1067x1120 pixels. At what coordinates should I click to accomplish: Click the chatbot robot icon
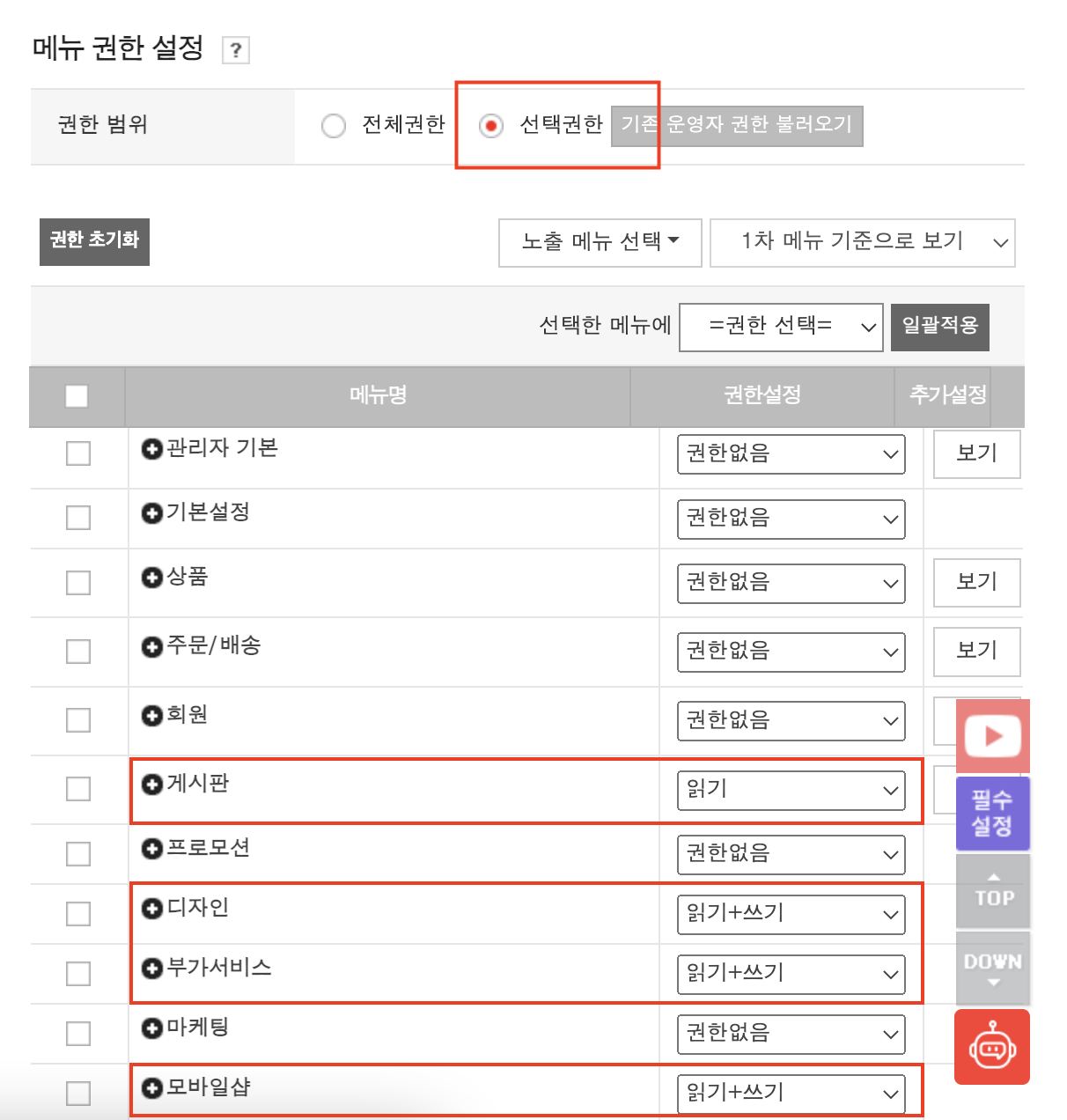tap(992, 1047)
